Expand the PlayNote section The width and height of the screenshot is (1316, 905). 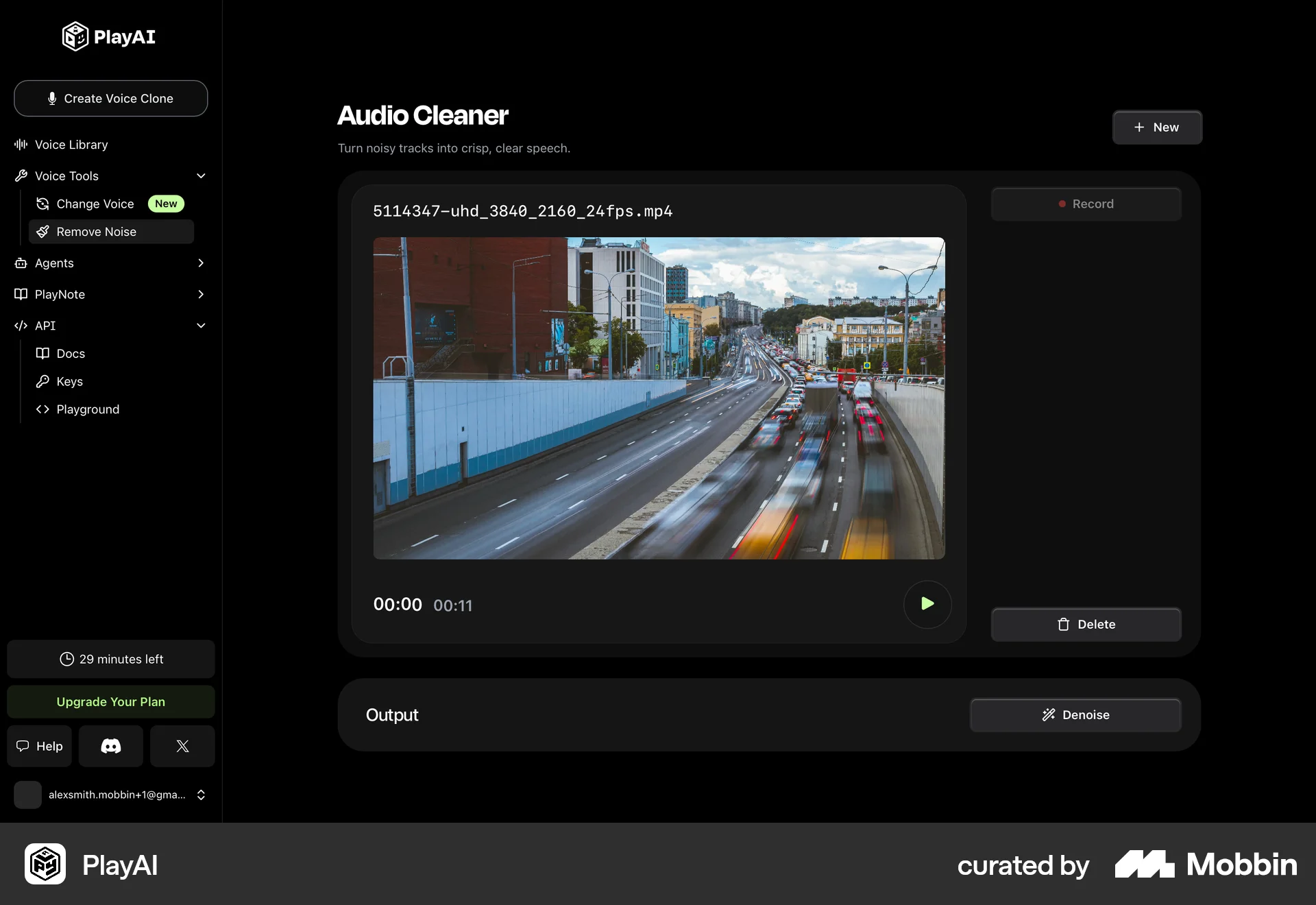(x=201, y=294)
